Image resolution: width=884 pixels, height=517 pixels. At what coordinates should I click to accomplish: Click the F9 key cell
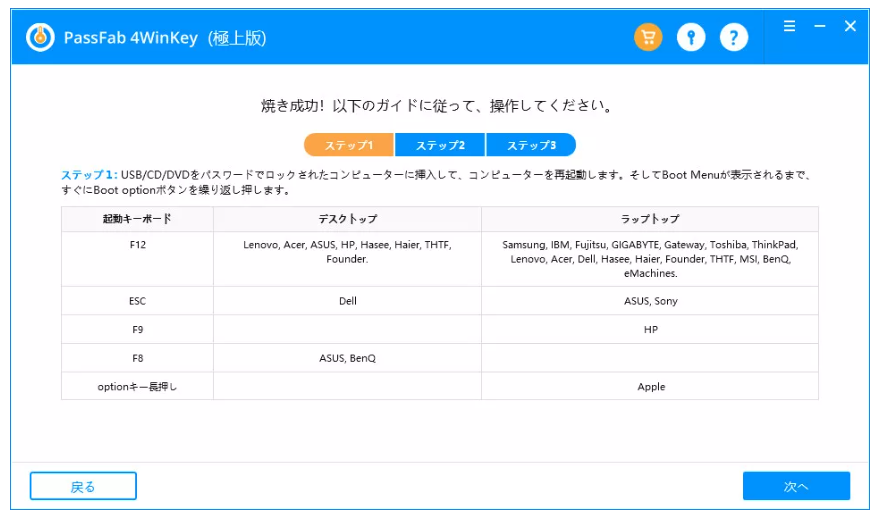click(x=138, y=329)
